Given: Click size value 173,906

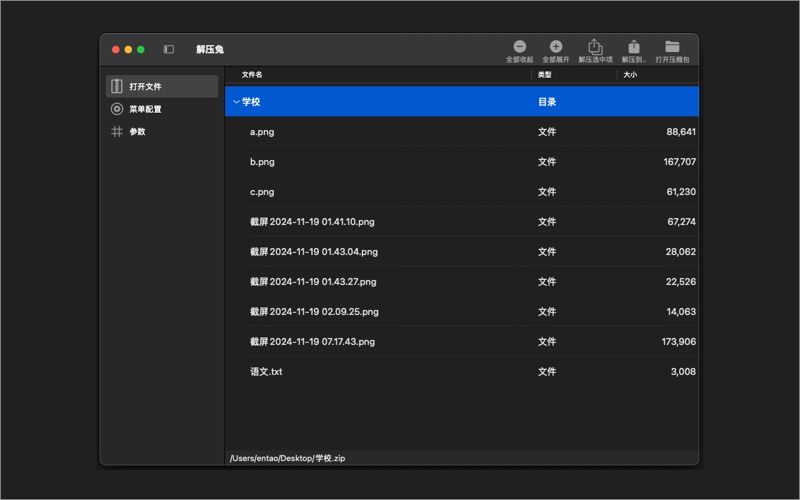Looking at the screenshot, I should [x=679, y=341].
